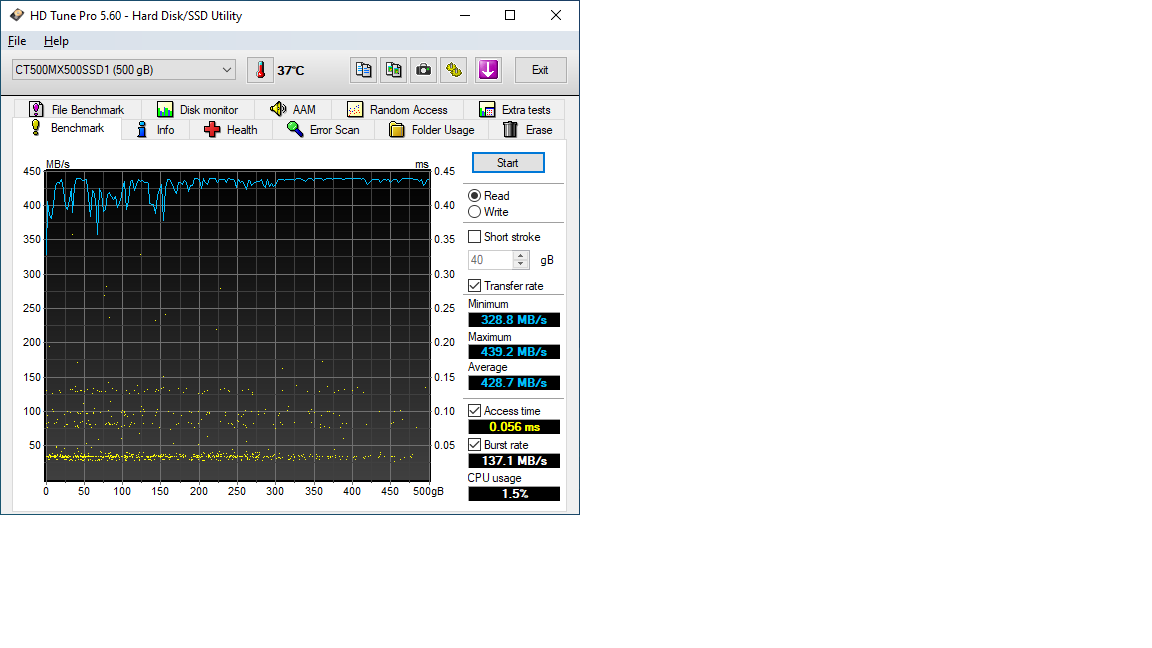Expand the CT500MX500SSD1 drive dropdown
This screenshot has height=648, width=1152.
123,70
